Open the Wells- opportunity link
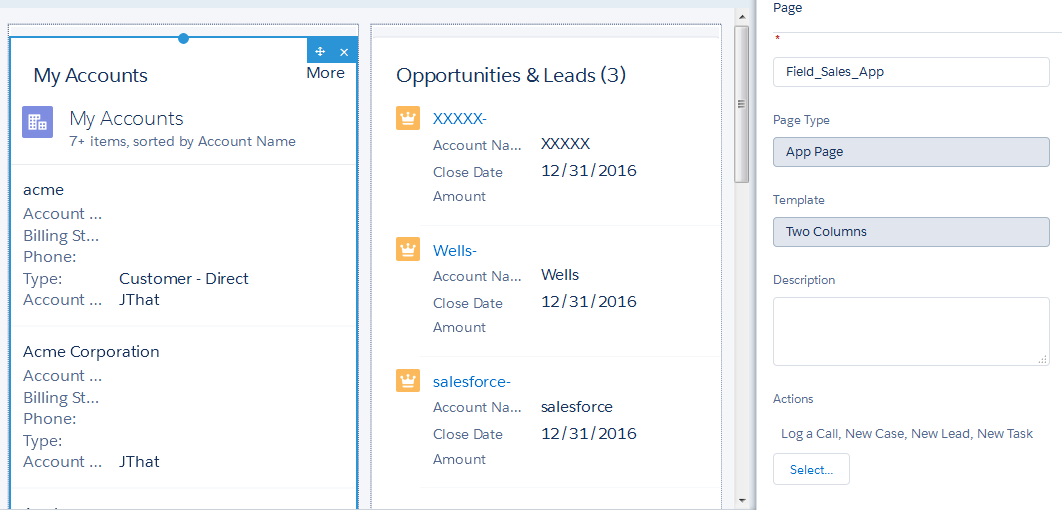Screen dimensions: 1062x510 (455, 250)
